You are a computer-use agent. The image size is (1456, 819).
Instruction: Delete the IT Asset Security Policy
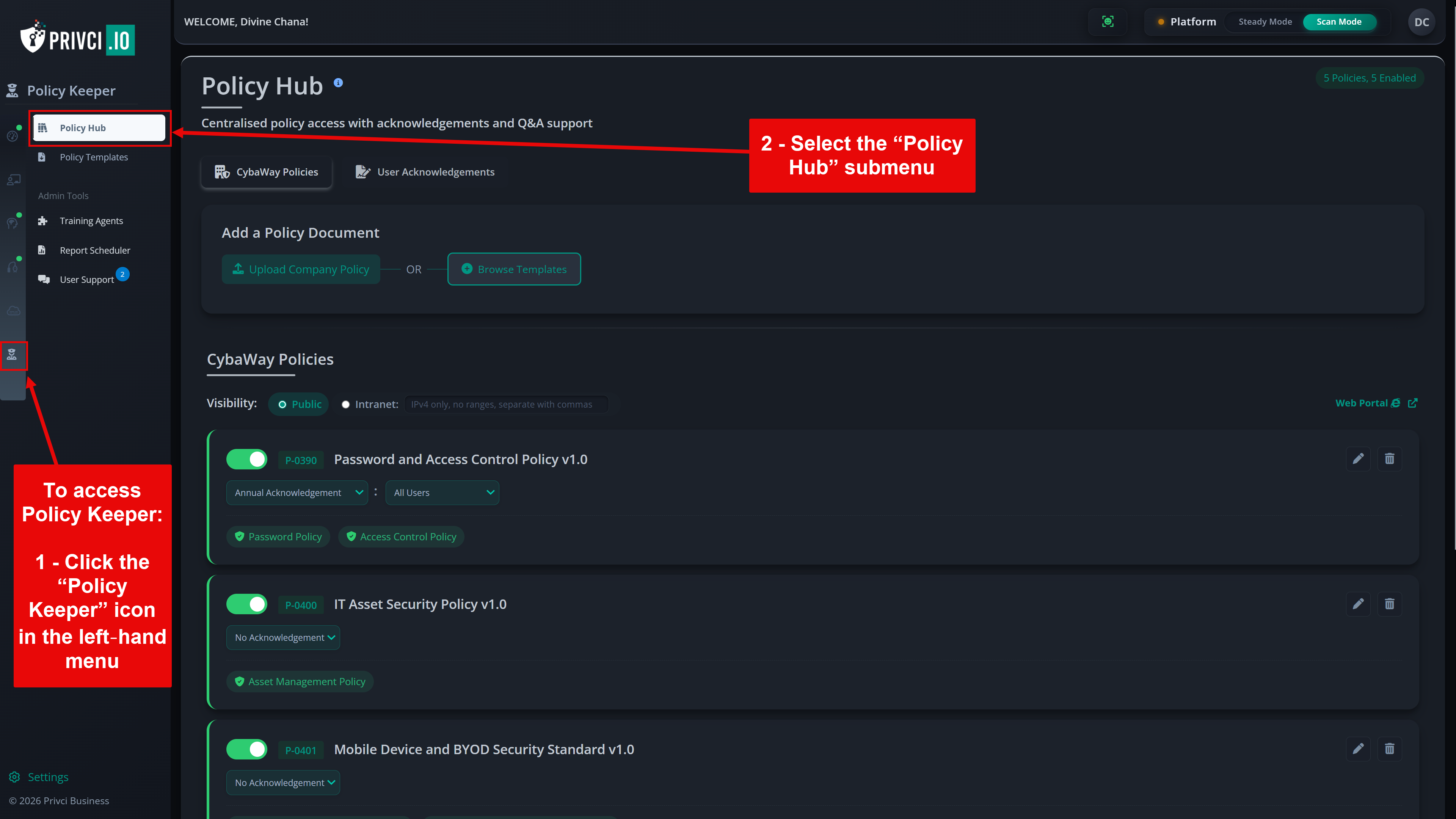coord(1389,604)
